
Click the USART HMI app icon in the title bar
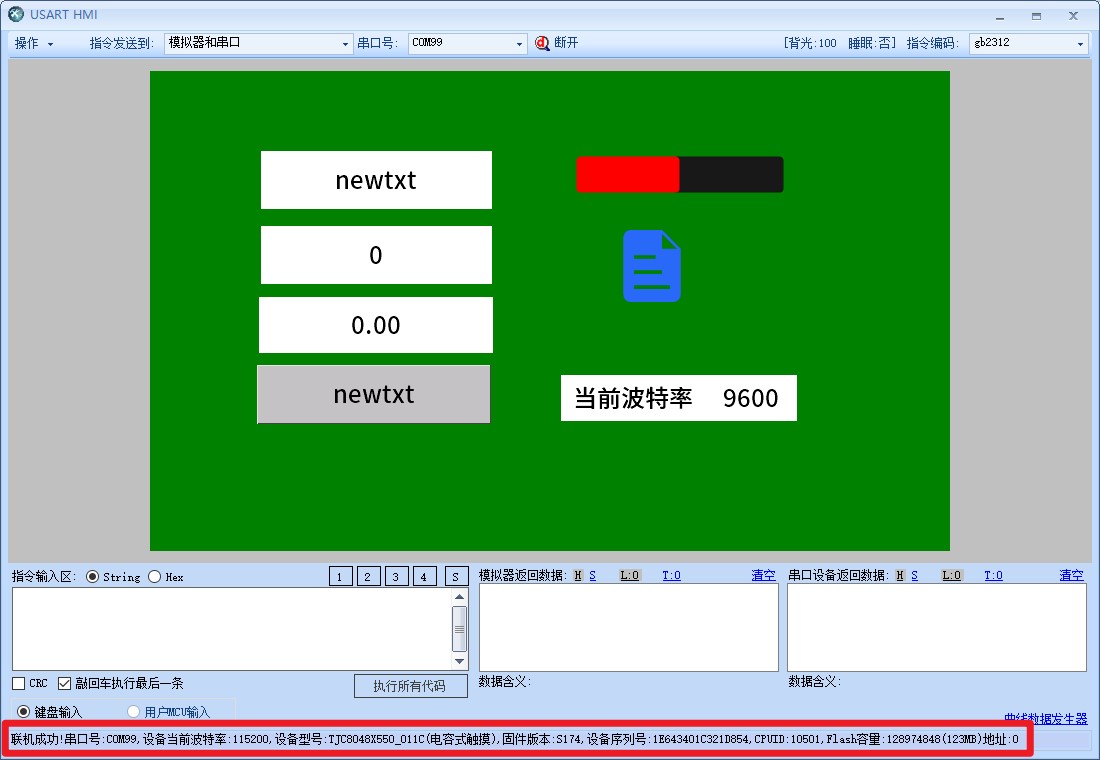[15, 14]
